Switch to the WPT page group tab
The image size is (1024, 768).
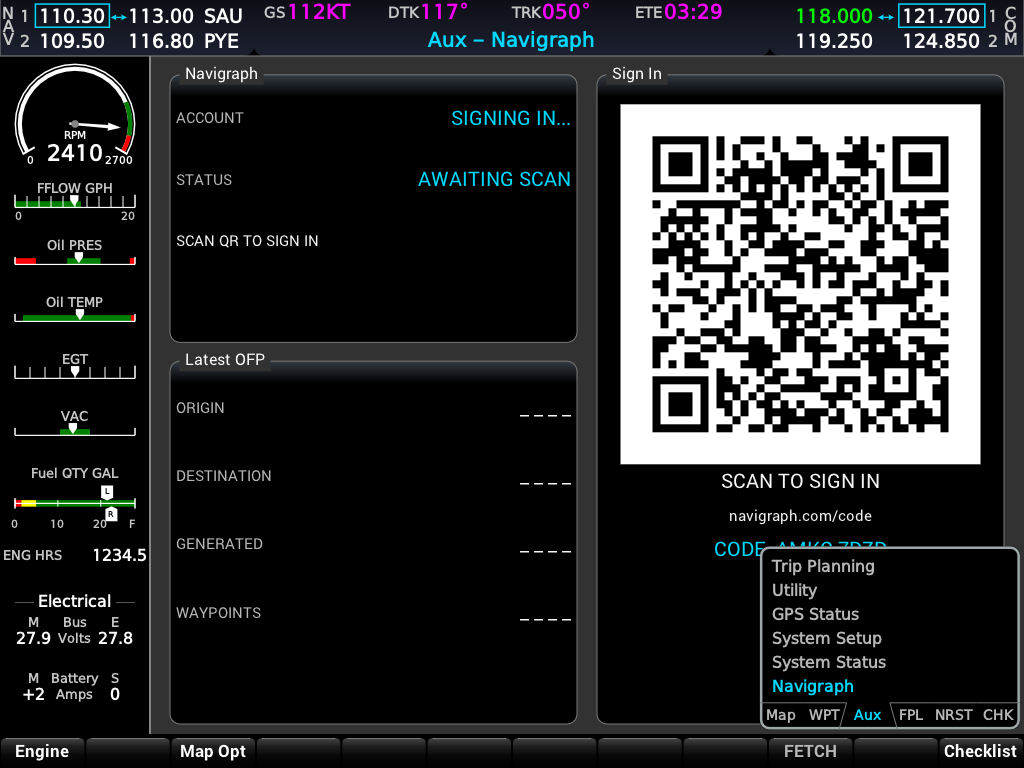824,715
